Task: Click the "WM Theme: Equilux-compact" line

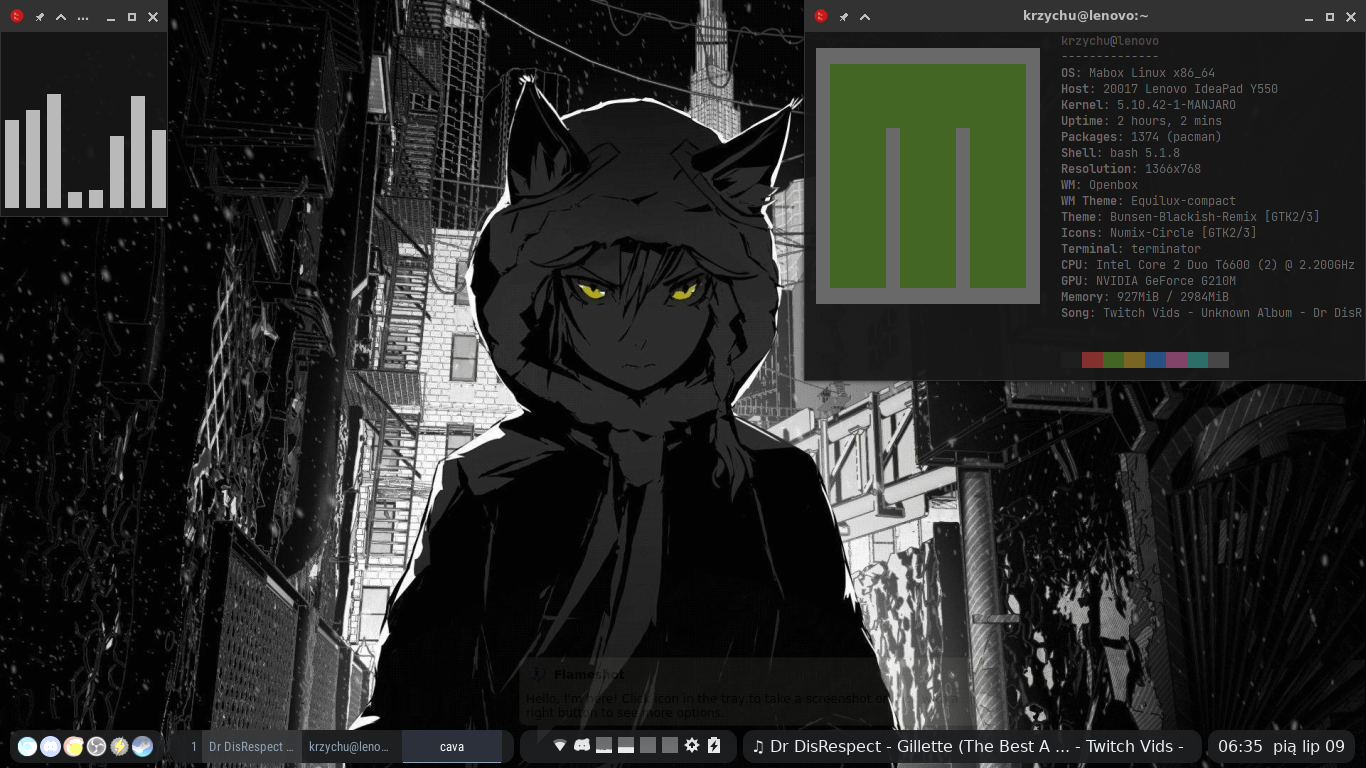Action: [x=1148, y=201]
